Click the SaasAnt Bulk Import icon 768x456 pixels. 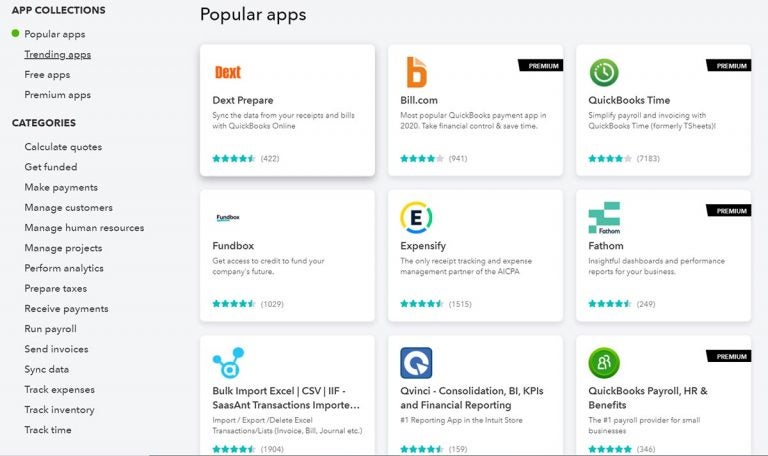[x=228, y=362]
